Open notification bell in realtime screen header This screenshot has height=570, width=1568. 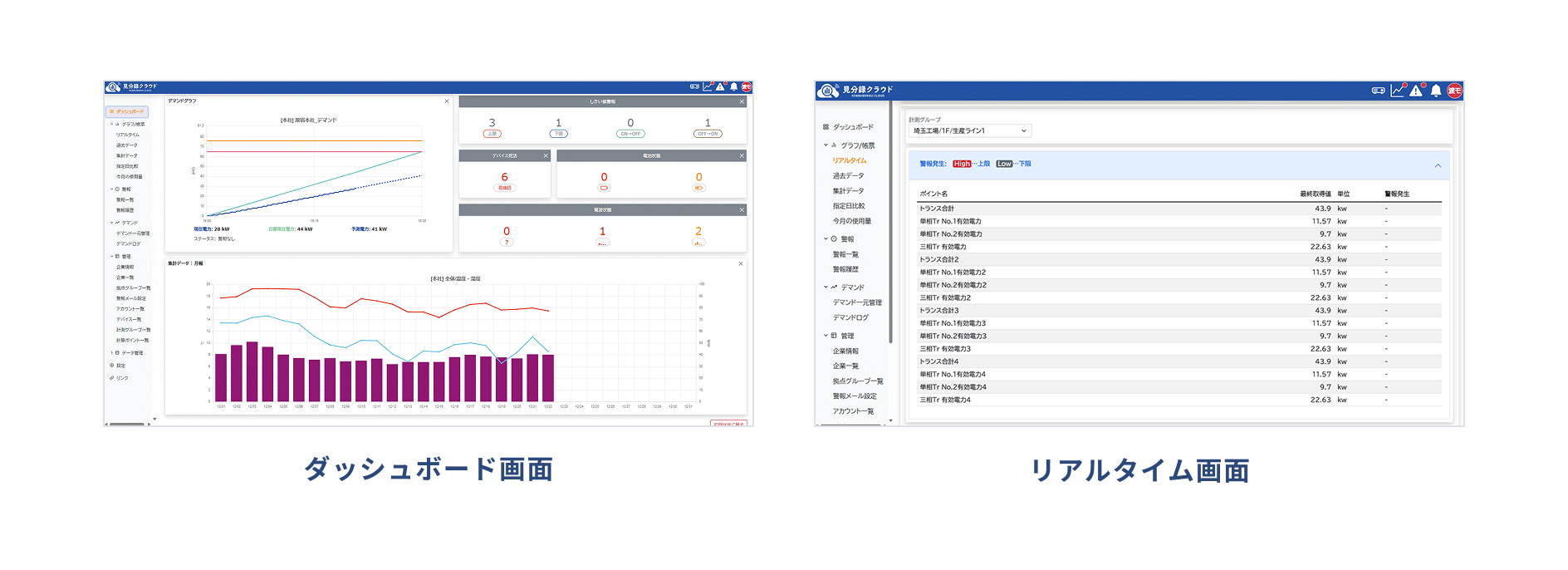point(1436,91)
